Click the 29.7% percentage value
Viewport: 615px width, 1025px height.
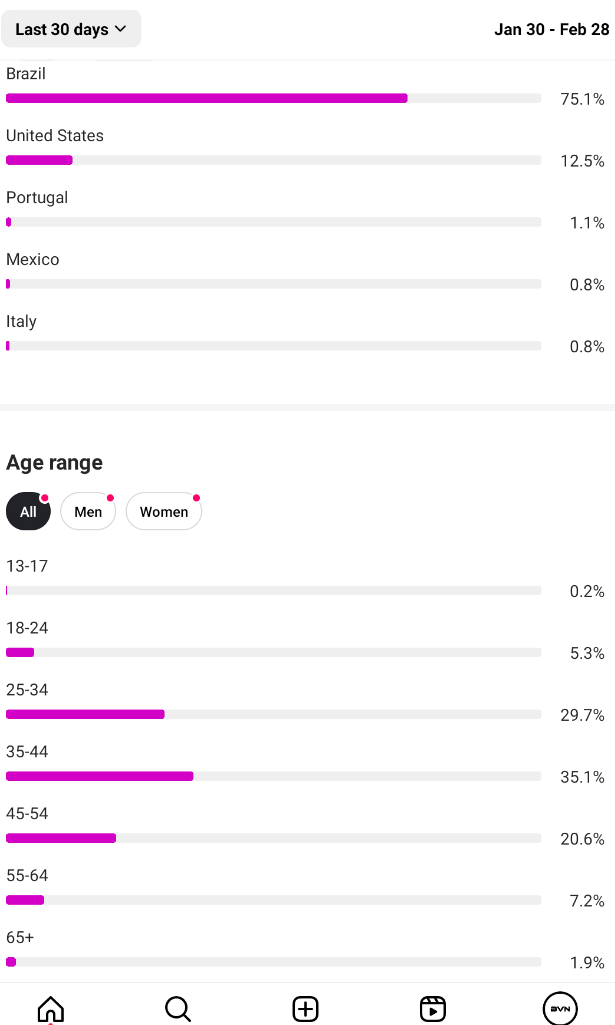[x=582, y=715]
